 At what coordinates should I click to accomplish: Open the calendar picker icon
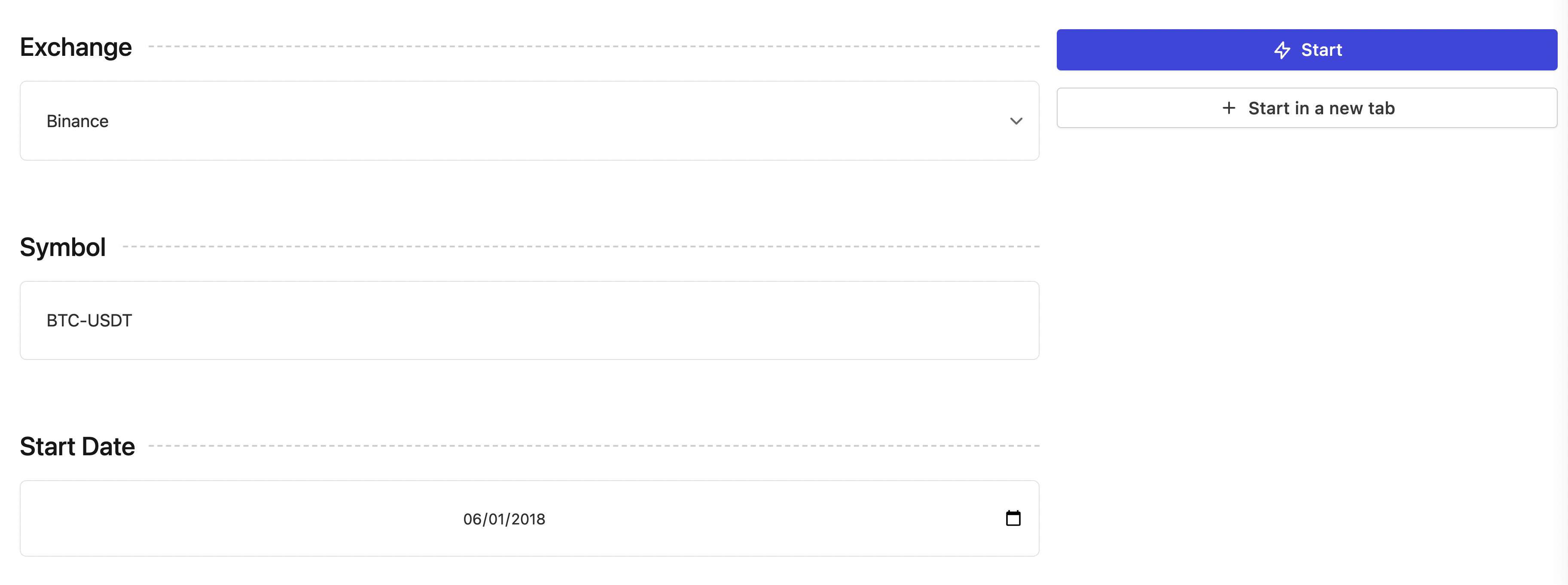pos(1013,518)
